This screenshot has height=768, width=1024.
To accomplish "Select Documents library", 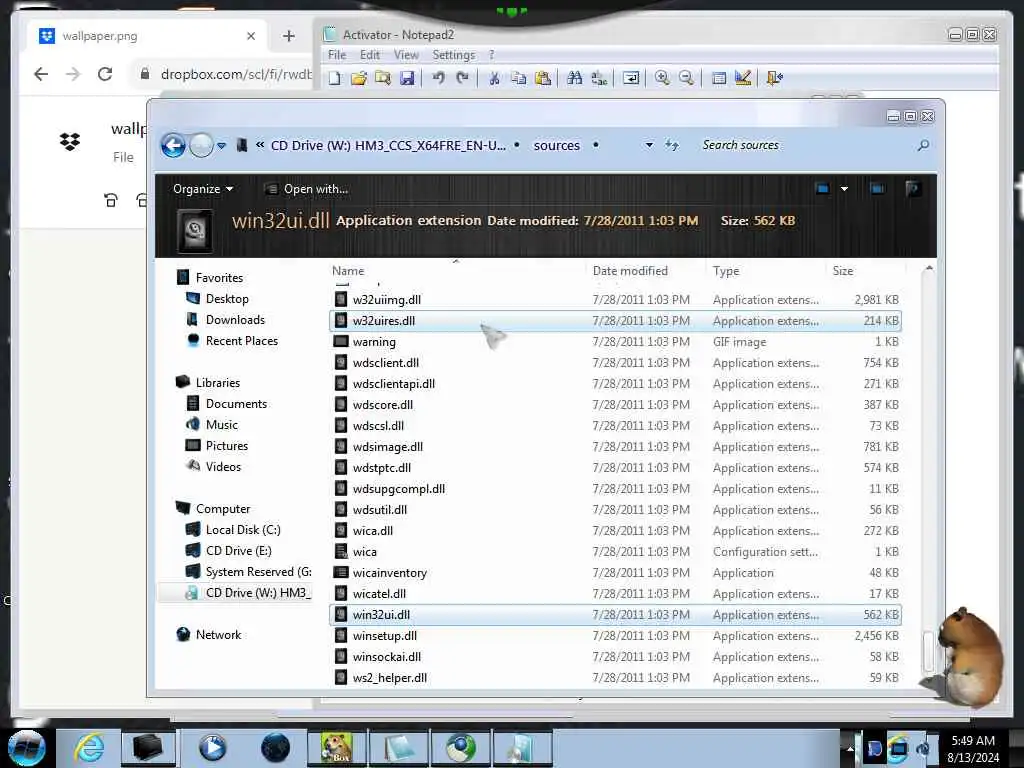I will (x=236, y=404).
